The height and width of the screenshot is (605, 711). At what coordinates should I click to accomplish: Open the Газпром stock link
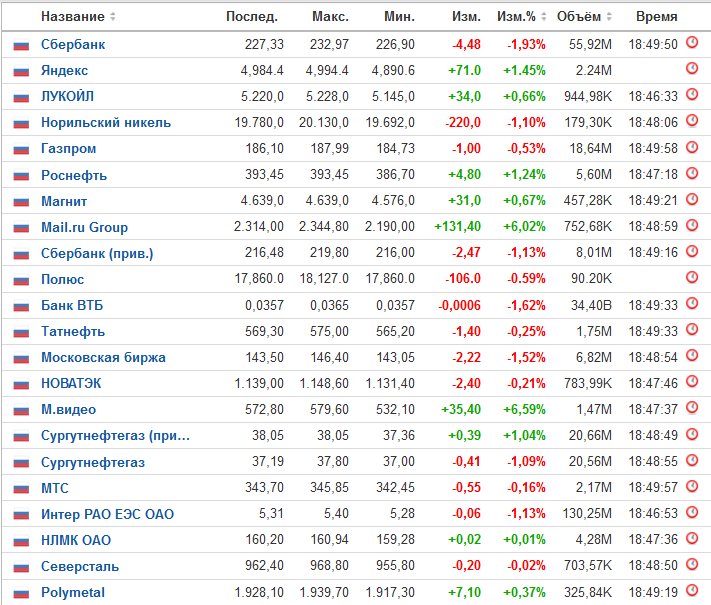tap(68, 148)
